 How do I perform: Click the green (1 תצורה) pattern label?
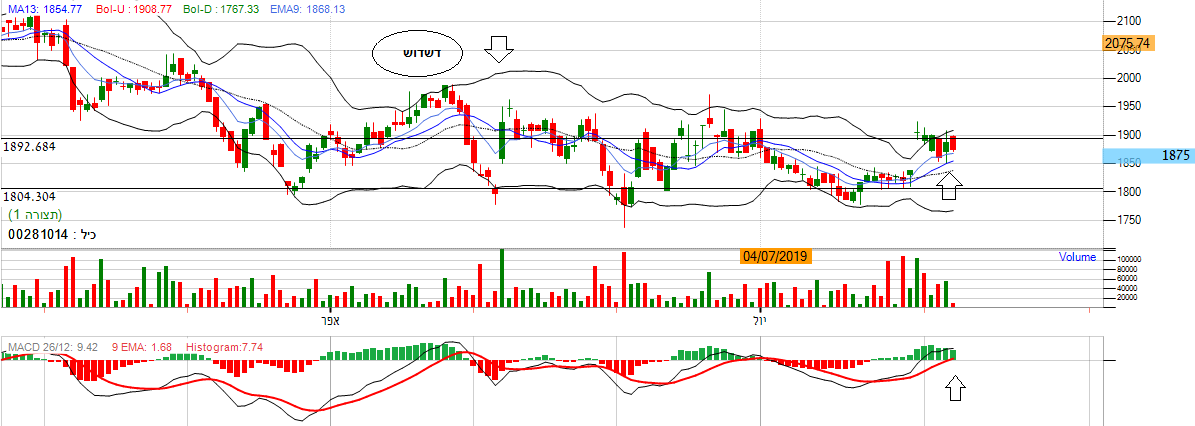[x=35, y=215]
